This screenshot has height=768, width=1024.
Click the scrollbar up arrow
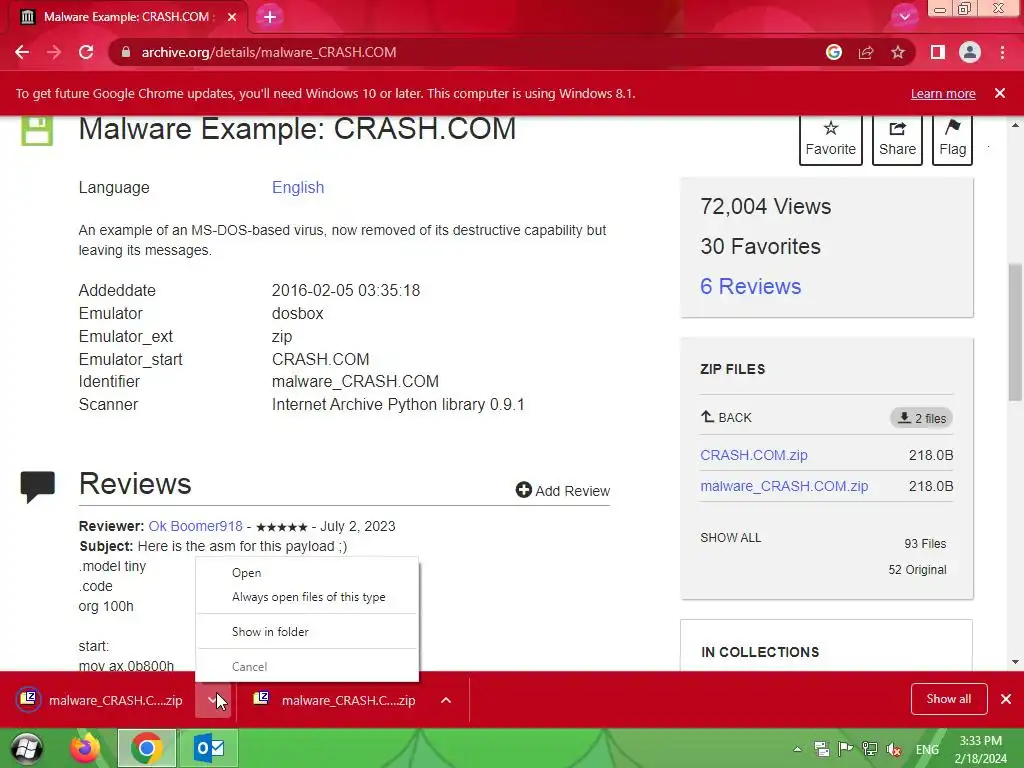point(1015,125)
